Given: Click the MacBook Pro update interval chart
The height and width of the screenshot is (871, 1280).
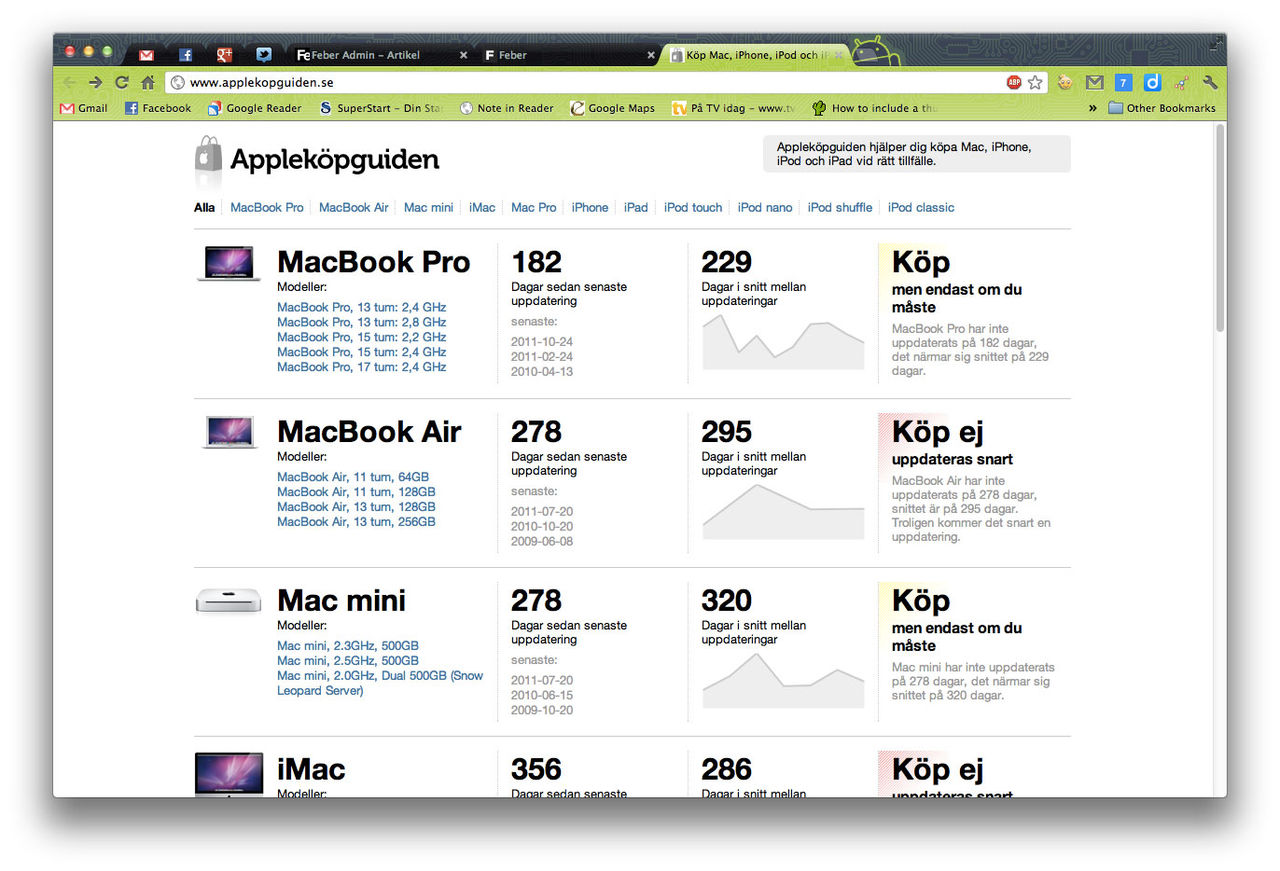Looking at the screenshot, I should (783, 342).
